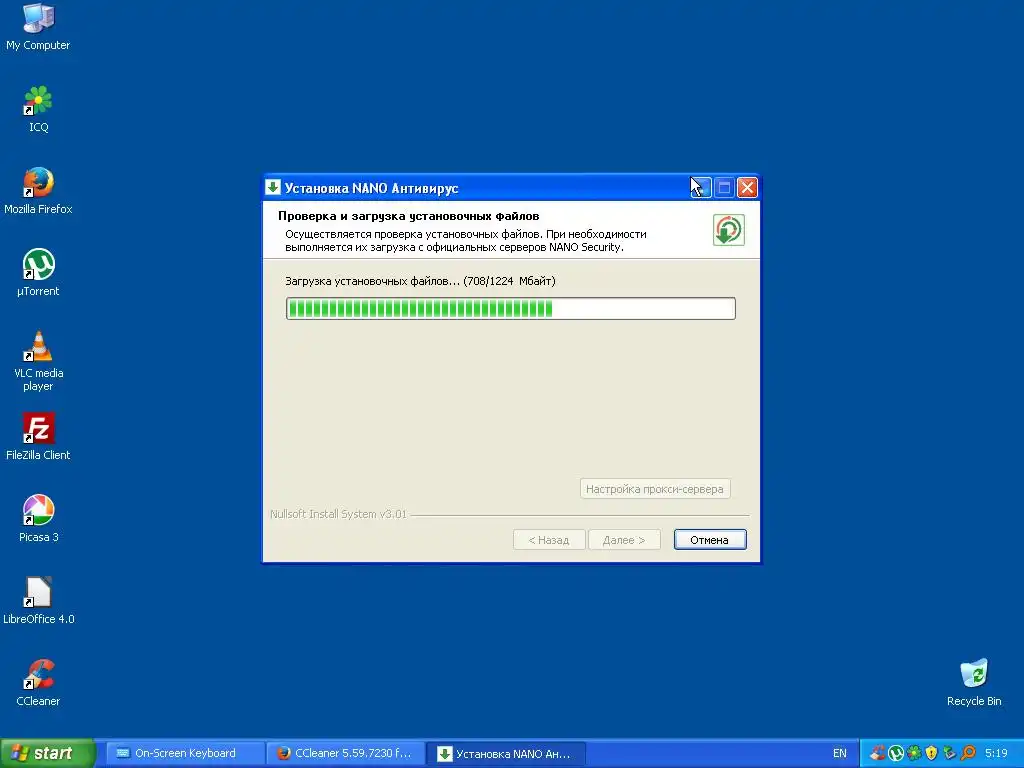Click the NANO installer header logo icon
The width and height of the screenshot is (1024, 768).
click(x=728, y=230)
